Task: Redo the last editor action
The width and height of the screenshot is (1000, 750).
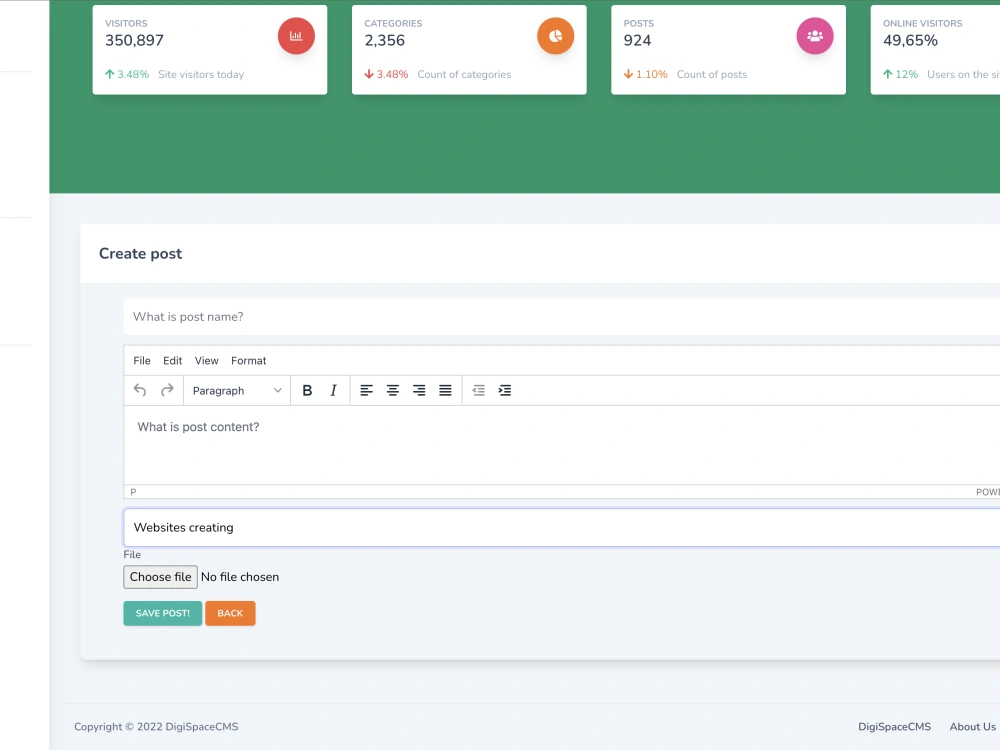Action: click(167, 390)
